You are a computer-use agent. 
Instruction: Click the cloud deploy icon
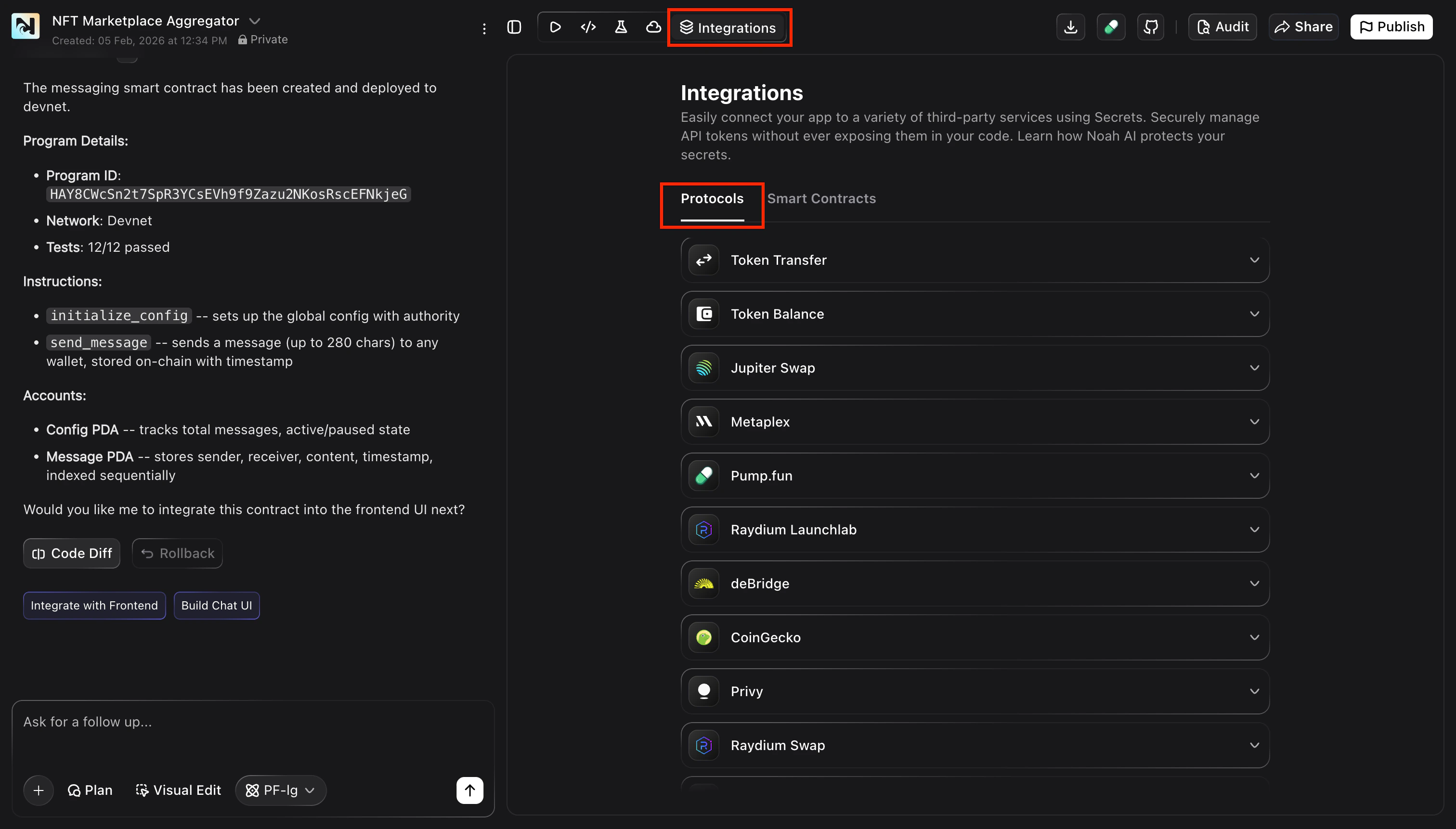(652, 26)
